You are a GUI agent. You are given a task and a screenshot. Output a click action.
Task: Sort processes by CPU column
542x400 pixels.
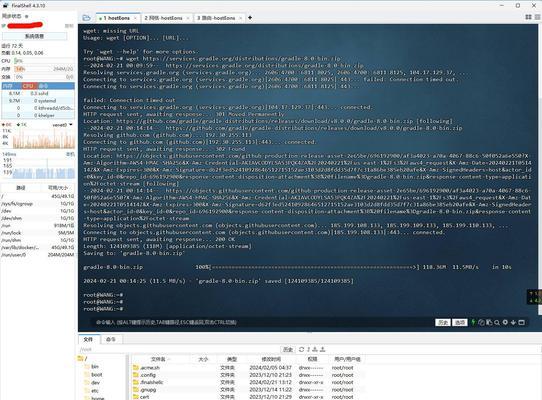28,86
